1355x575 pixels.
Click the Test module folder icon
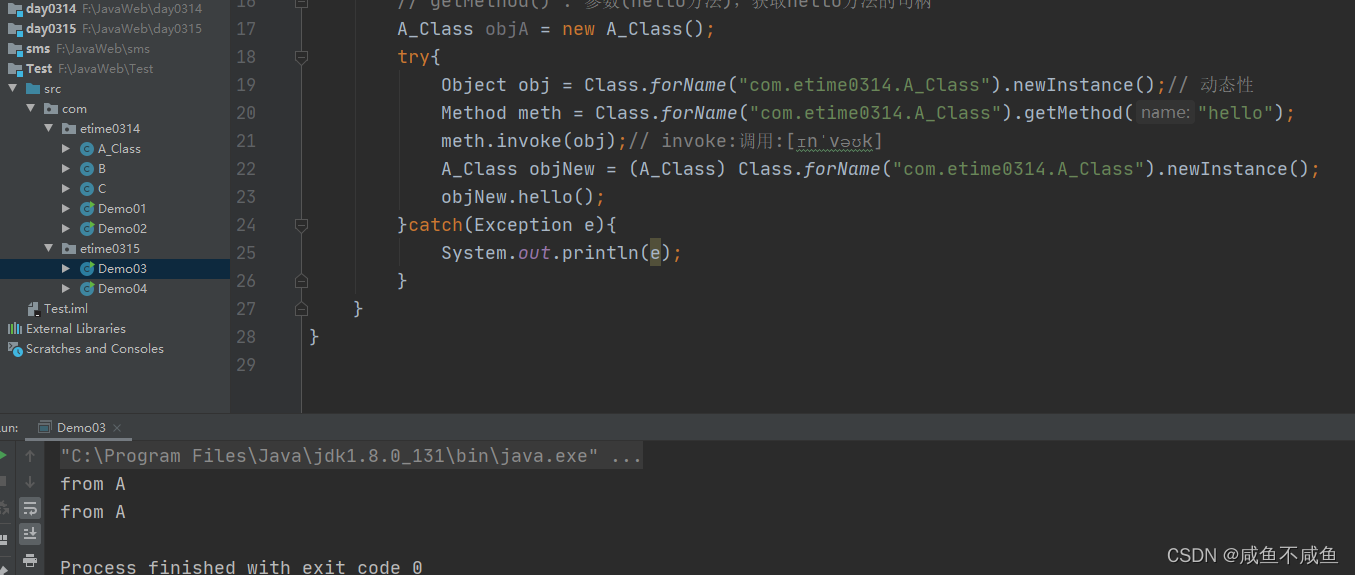pyautogui.click(x=15, y=69)
